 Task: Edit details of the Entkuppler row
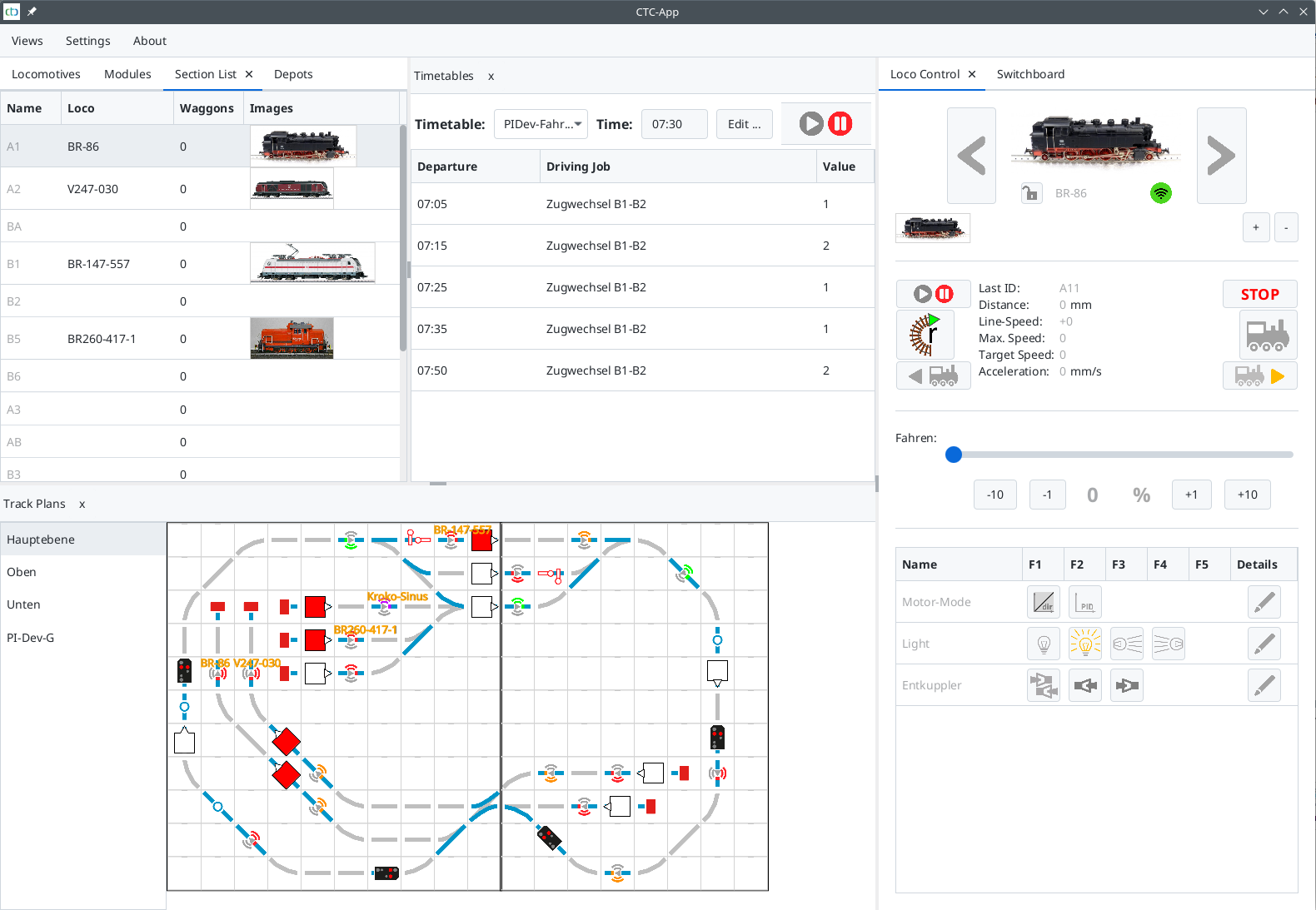1264,685
